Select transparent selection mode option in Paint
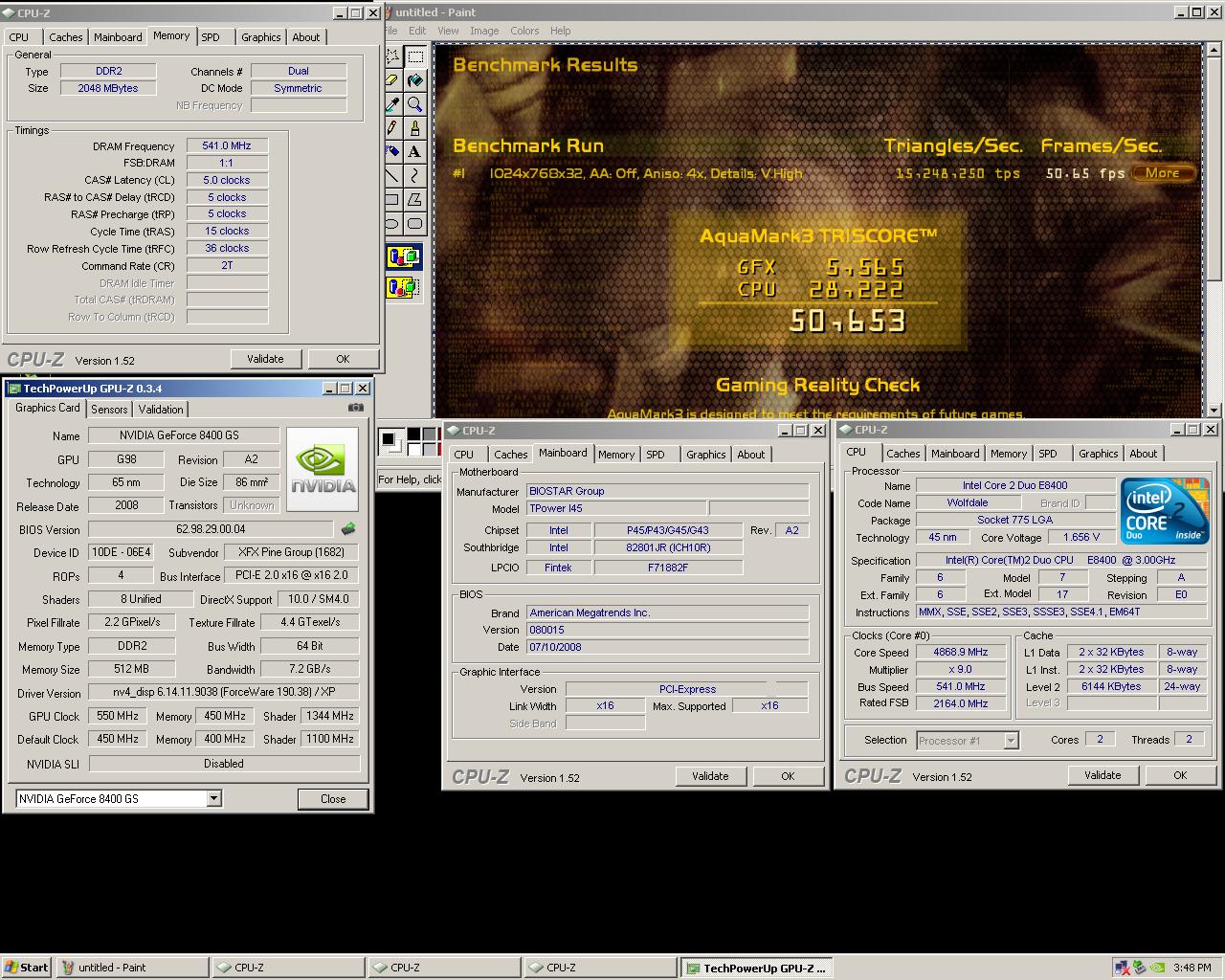 coord(404,286)
